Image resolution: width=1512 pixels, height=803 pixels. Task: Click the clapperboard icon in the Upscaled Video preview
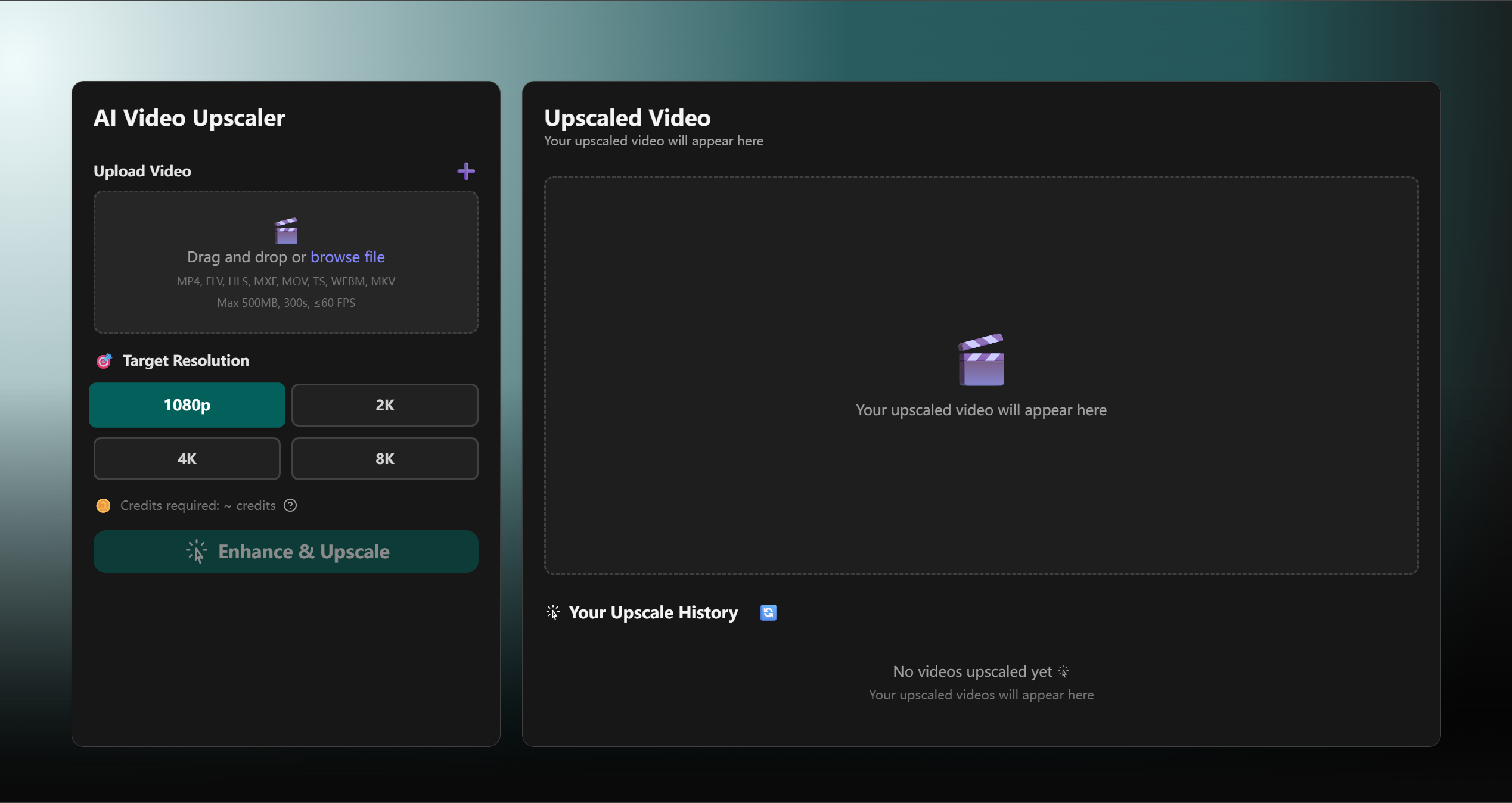[x=981, y=360]
